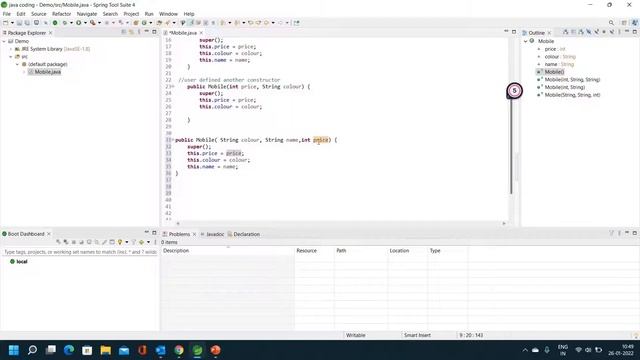The image size is (640, 360).
Task: Select local entry in Boot Dashboard
Action: tap(19, 262)
